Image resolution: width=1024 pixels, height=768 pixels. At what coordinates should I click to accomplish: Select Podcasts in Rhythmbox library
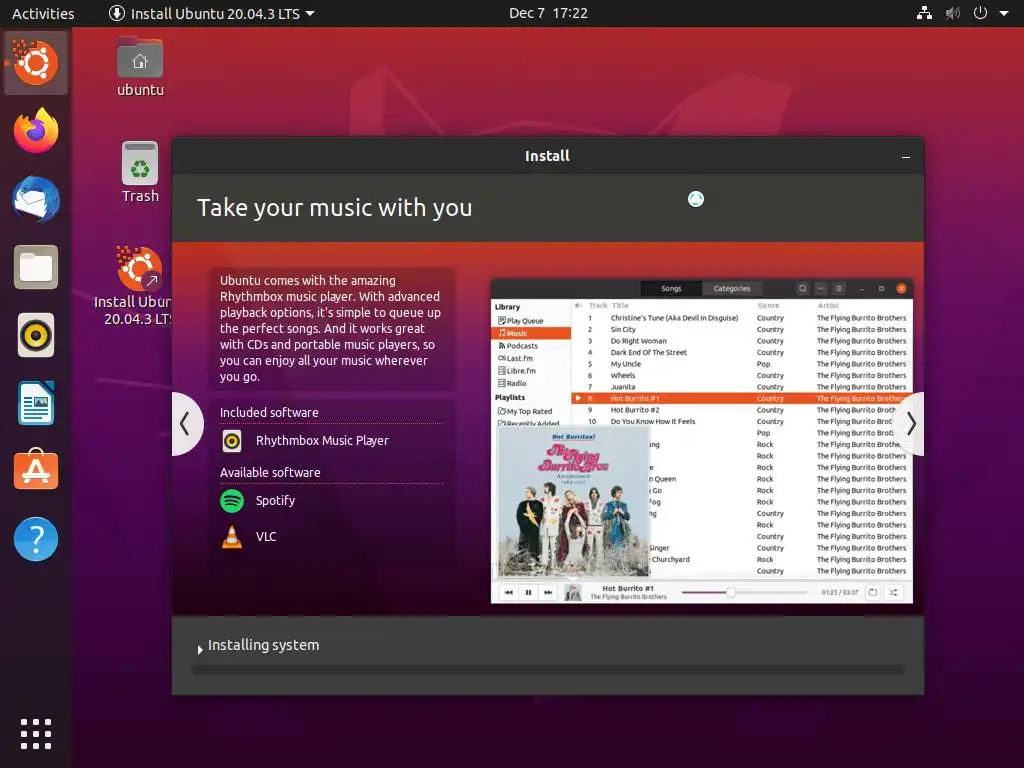click(518, 345)
